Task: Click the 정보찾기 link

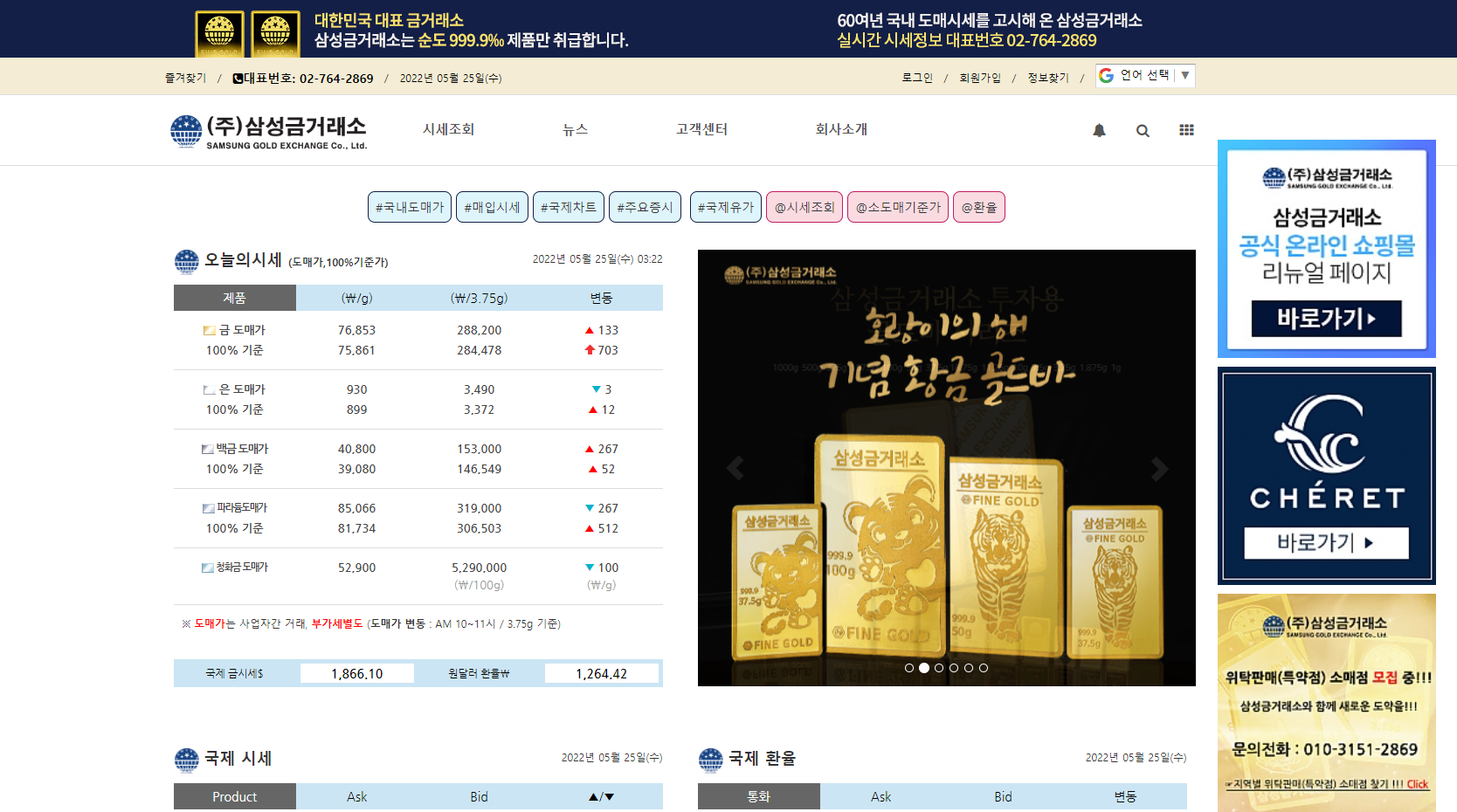Action: 1048,78
